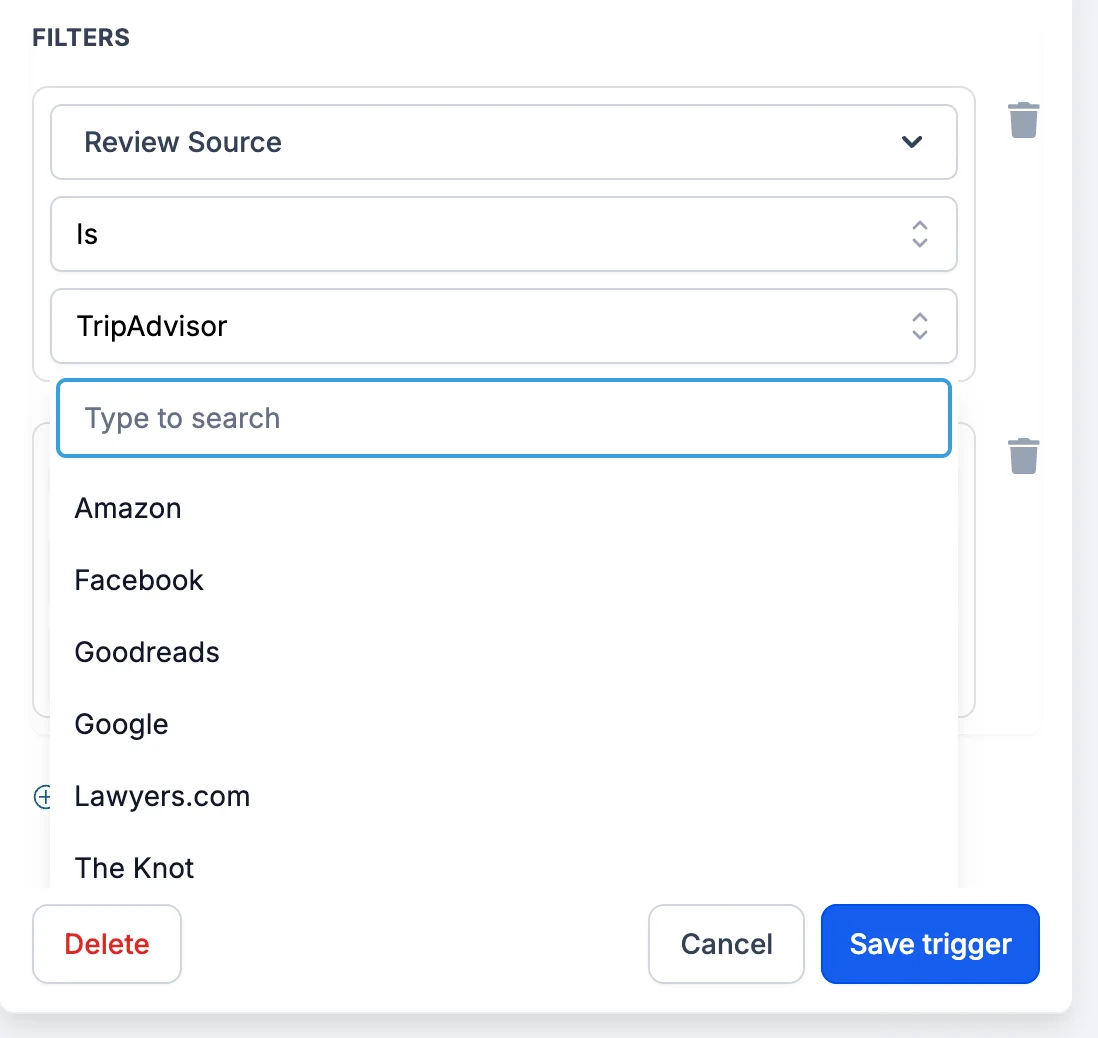
Task: Open the TripAdvisor value dropdown
Action: [x=503, y=326]
